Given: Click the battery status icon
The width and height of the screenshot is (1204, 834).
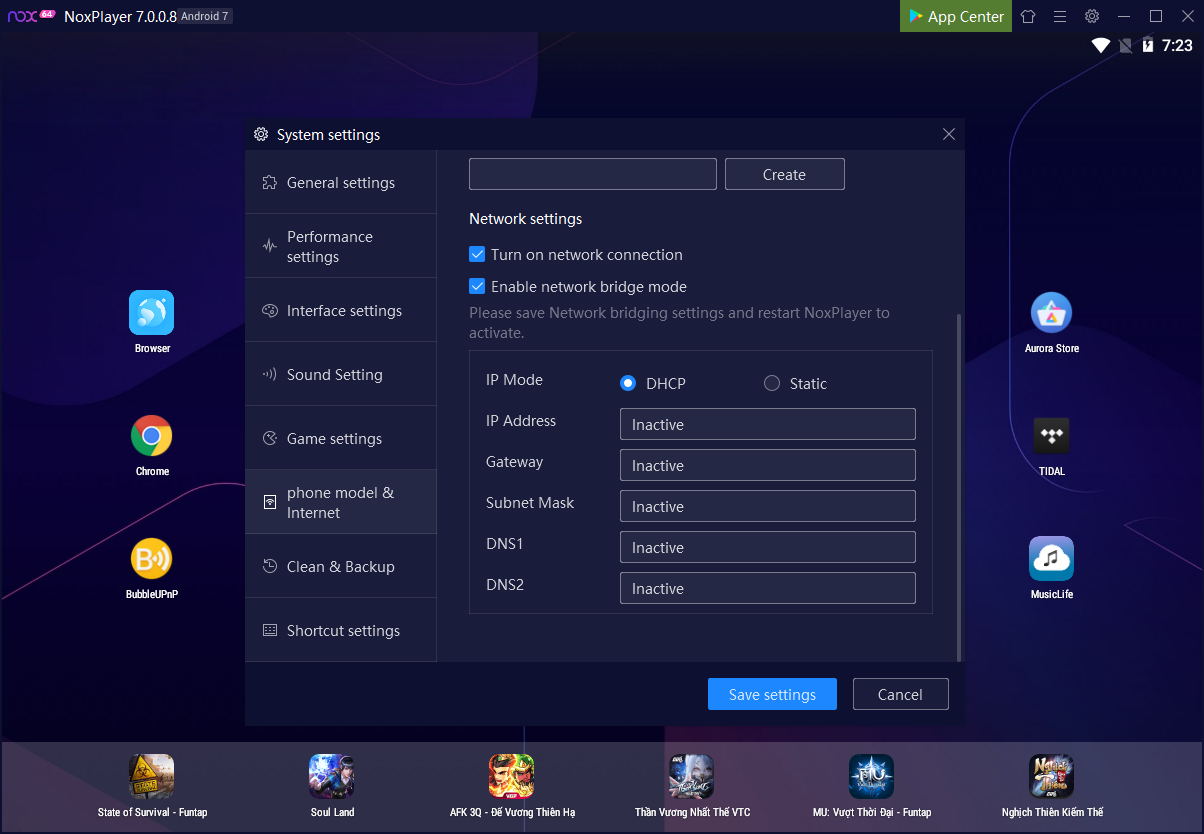Looking at the screenshot, I should [1148, 45].
